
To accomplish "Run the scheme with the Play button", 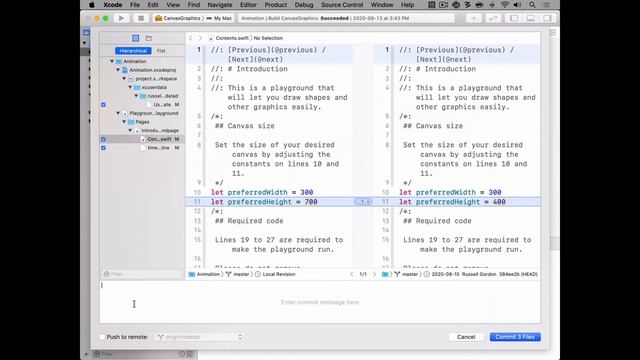I will tap(121, 18).
